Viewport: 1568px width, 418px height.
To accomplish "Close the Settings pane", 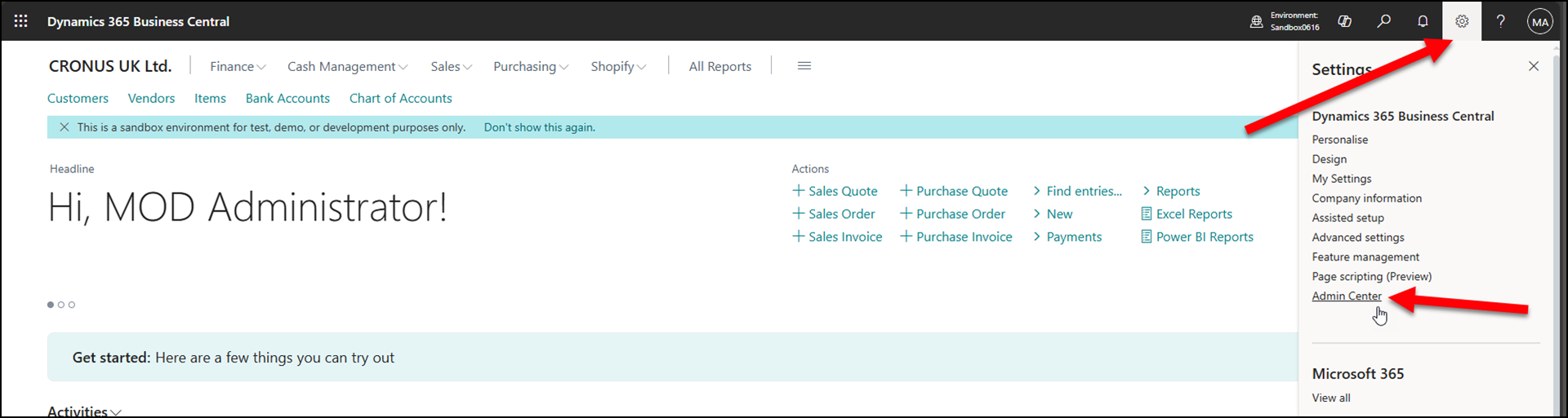I will pyautogui.click(x=1534, y=66).
